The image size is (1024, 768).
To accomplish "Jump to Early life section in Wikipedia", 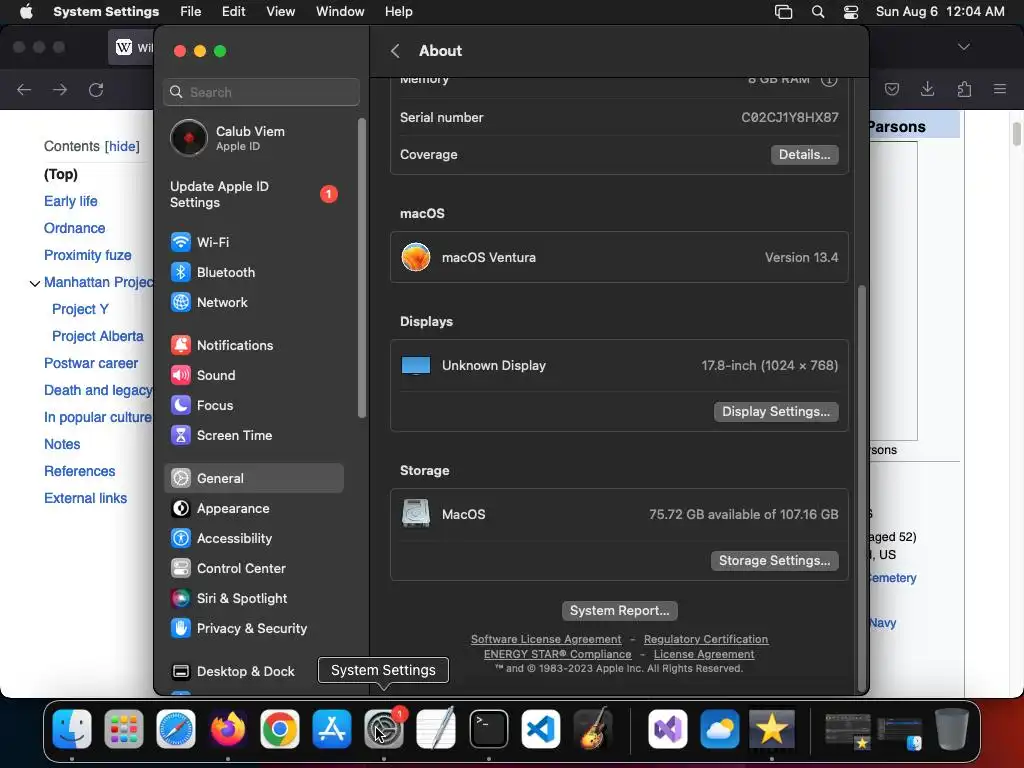I will [71, 201].
